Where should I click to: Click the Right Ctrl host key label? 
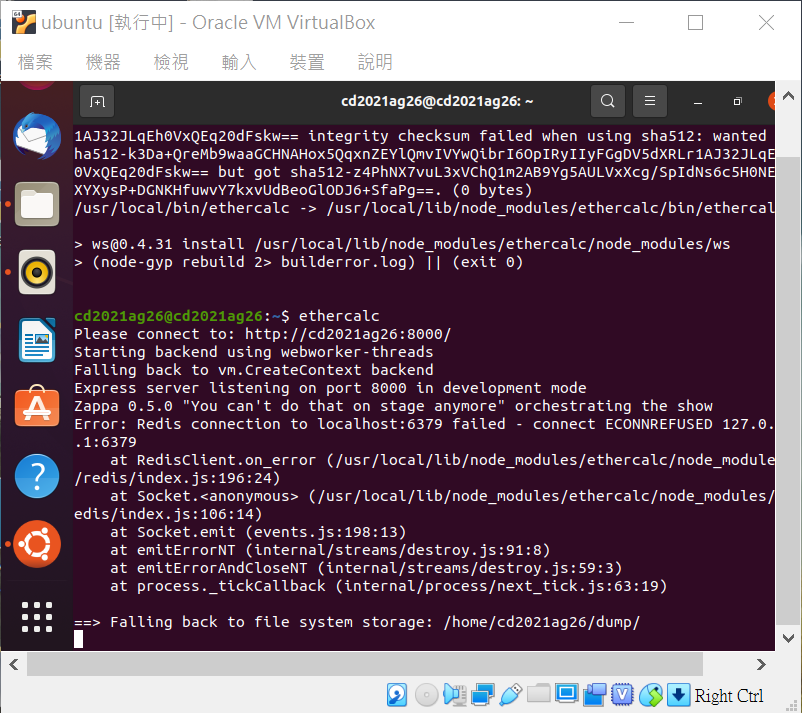(x=729, y=696)
